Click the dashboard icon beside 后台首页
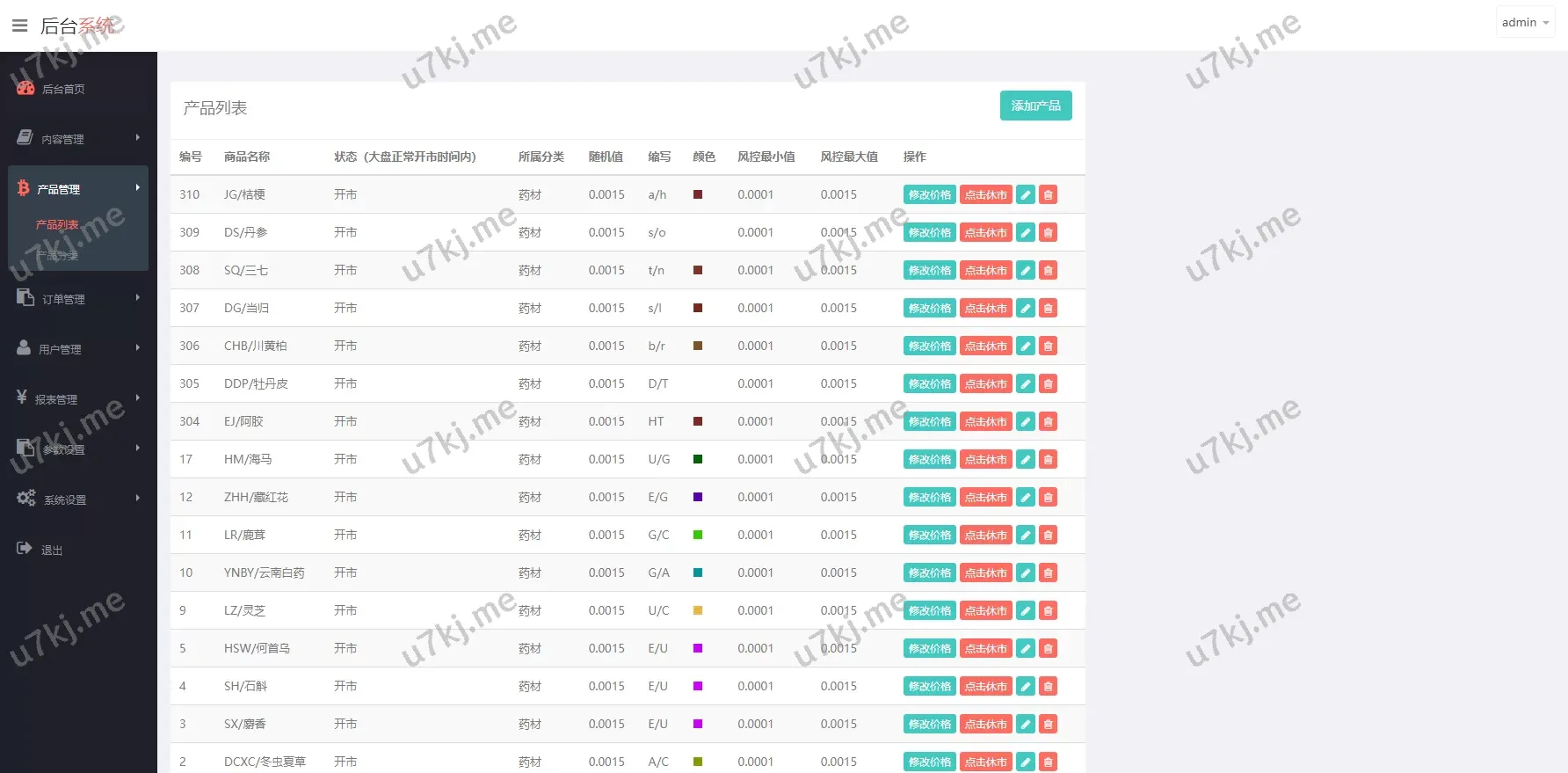The height and width of the screenshot is (773, 1568). click(x=25, y=88)
